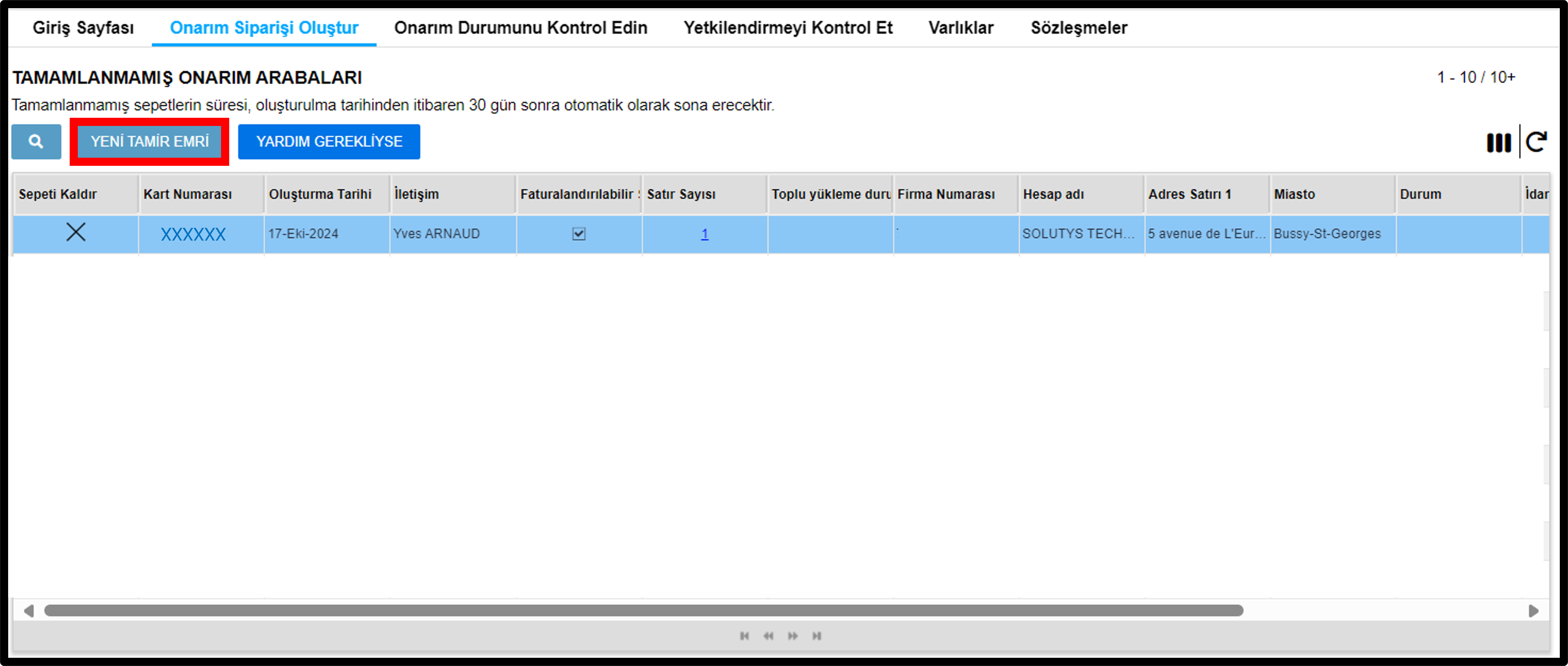This screenshot has height=666, width=1568.
Task: Open the column chooser icon
Action: 1499,143
